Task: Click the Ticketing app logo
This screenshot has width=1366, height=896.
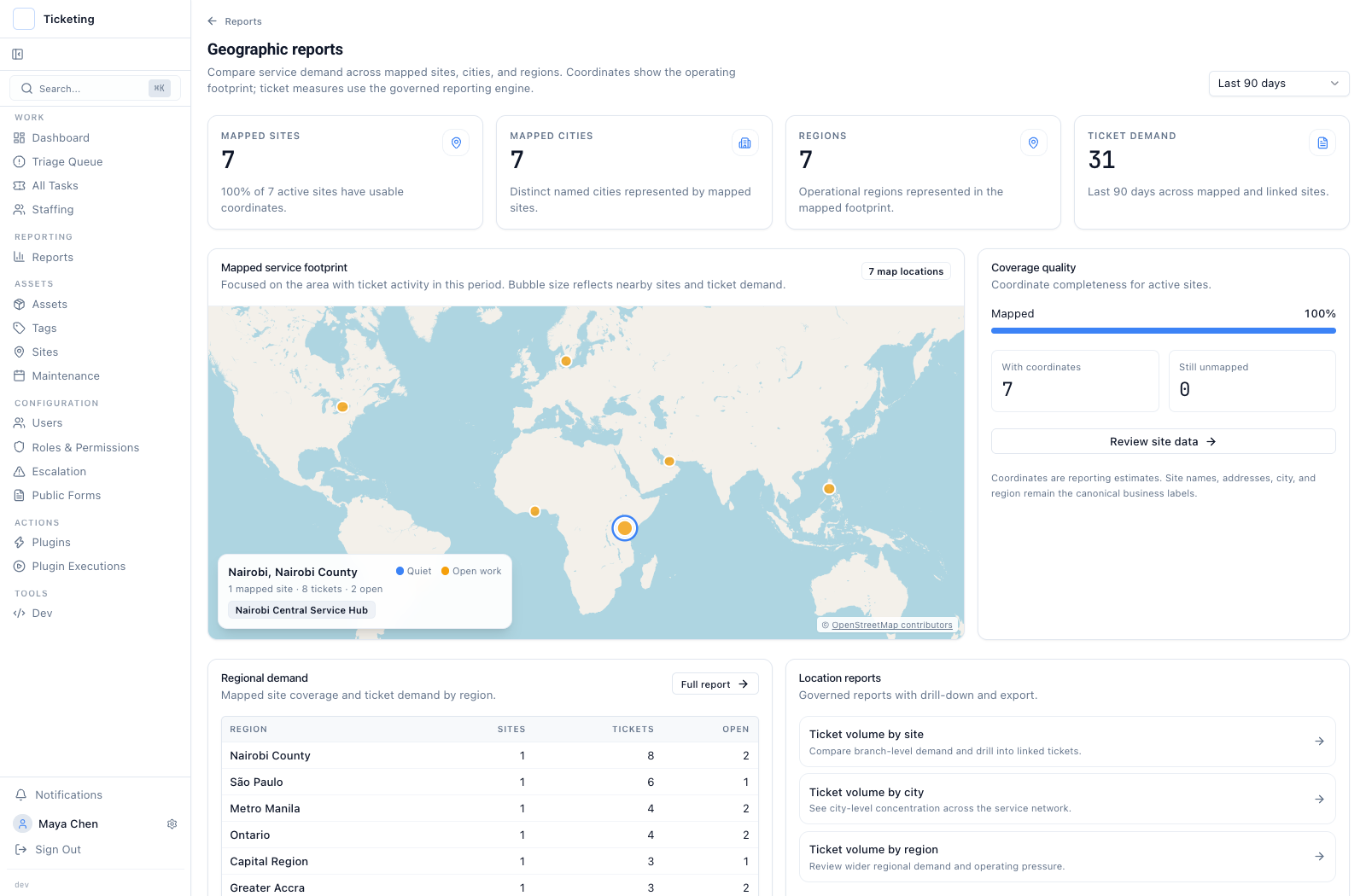Action: (24, 19)
